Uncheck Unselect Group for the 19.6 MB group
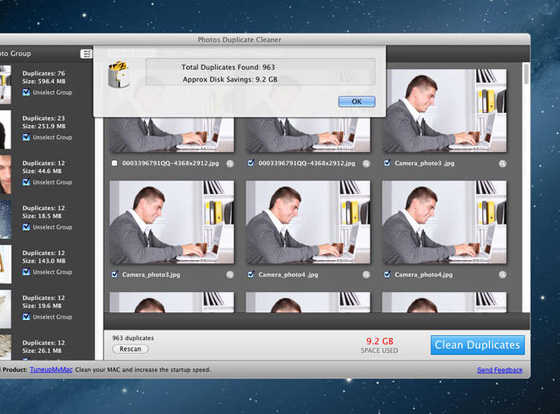560x414 pixels. click(26, 317)
